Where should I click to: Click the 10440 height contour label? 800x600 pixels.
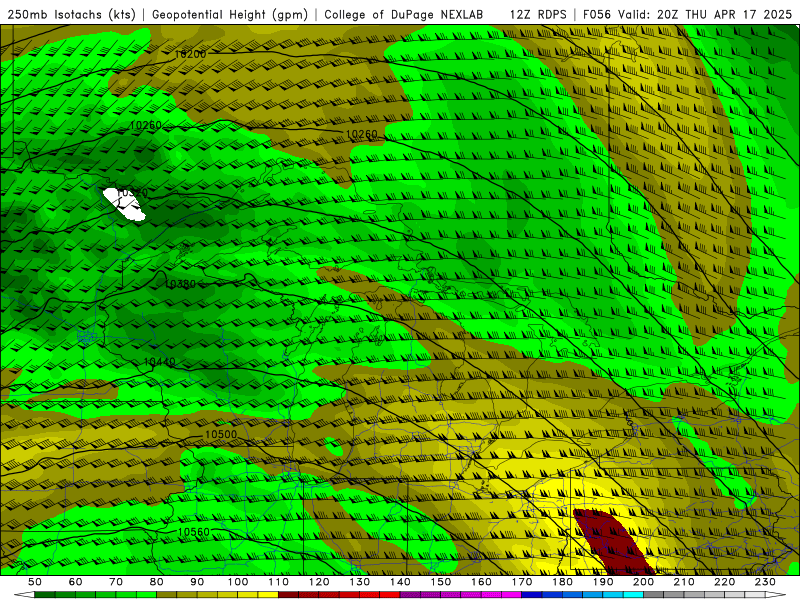click(160, 362)
